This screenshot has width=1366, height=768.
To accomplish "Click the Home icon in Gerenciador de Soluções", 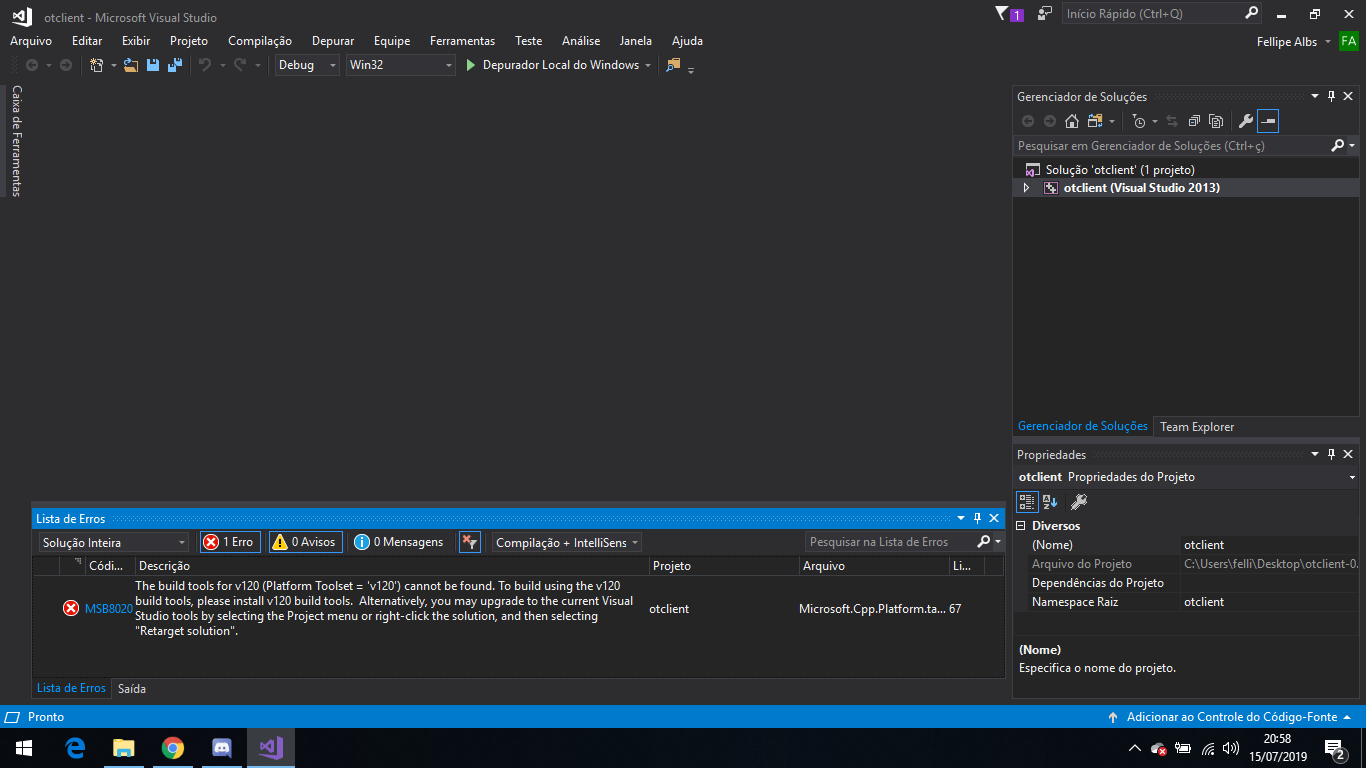I will click(1072, 121).
